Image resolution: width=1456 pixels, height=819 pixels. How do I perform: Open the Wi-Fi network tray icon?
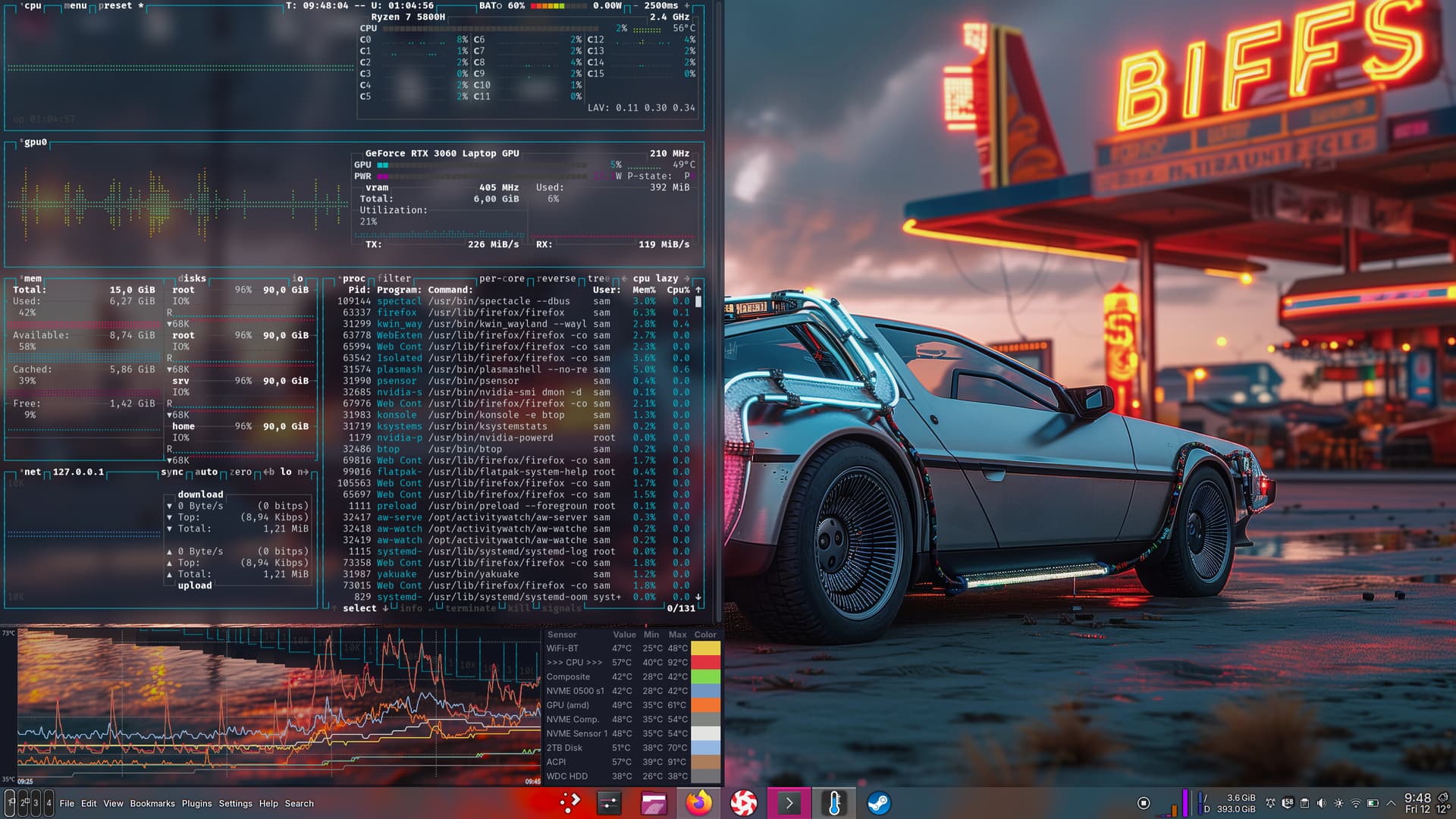1355,803
